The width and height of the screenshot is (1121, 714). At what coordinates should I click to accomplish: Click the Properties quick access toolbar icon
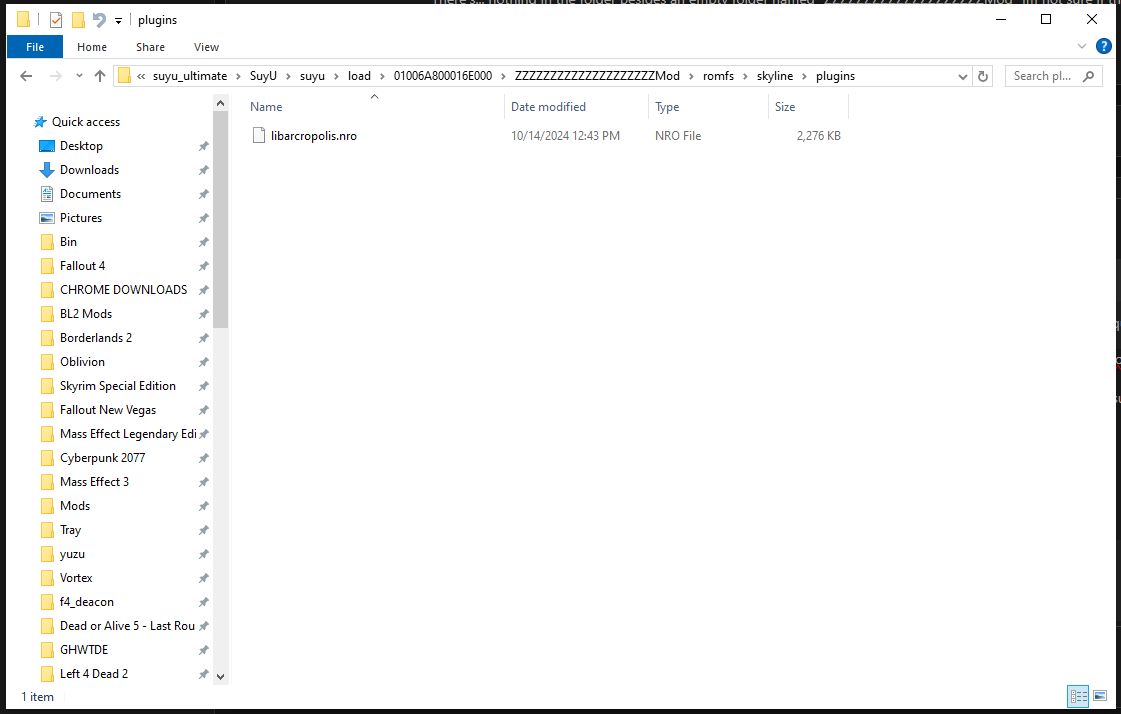(56, 20)
